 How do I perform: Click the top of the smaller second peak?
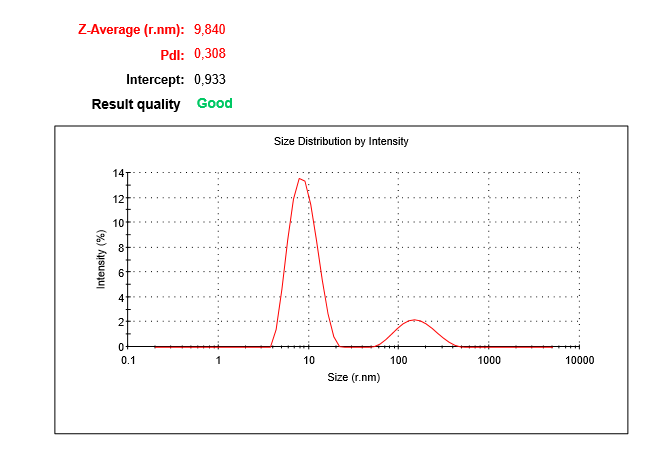pyautogui.click(x=414, y=320)
